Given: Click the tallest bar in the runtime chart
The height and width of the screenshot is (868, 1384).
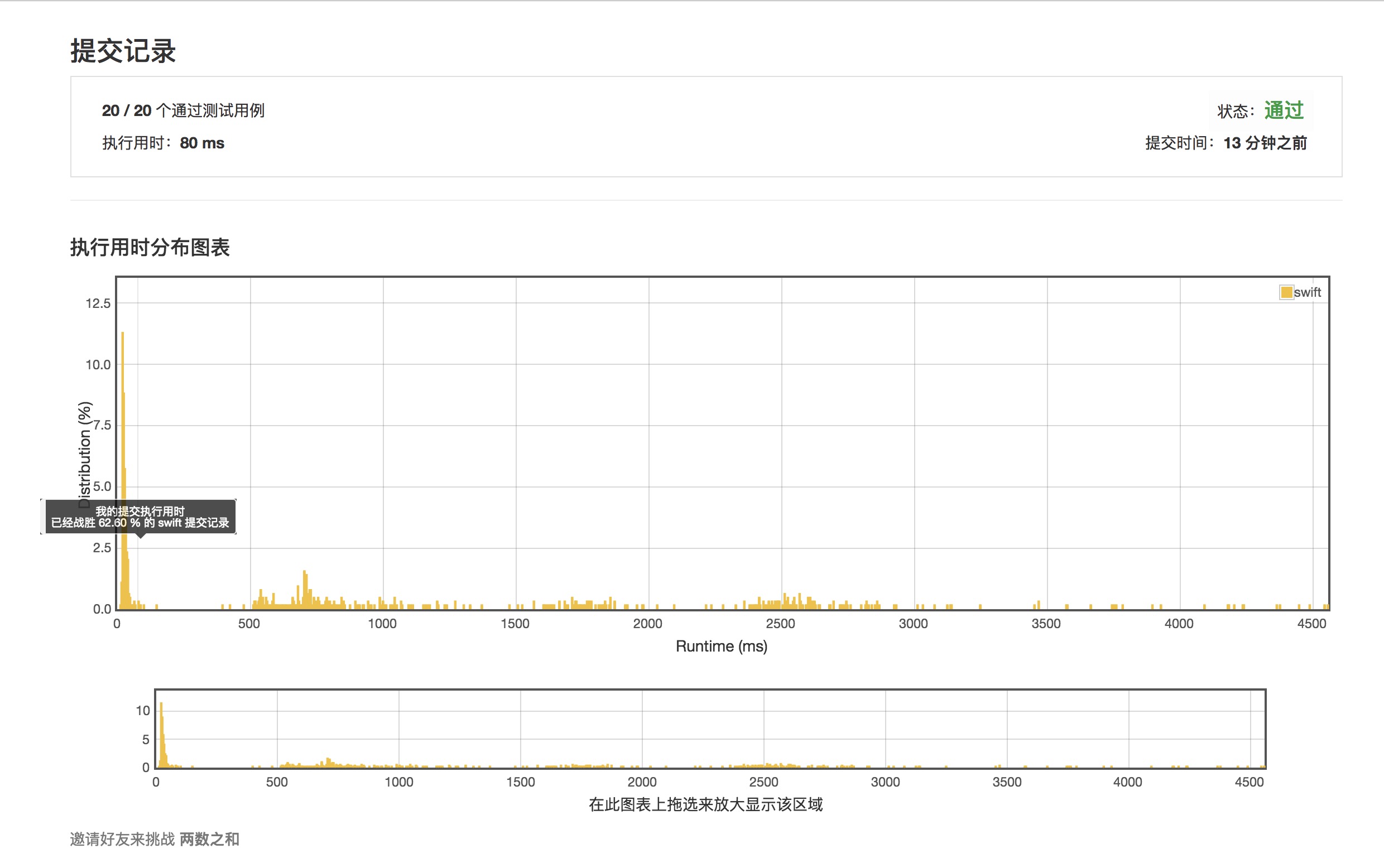Looking at the screenshot, I should [122, 470].
